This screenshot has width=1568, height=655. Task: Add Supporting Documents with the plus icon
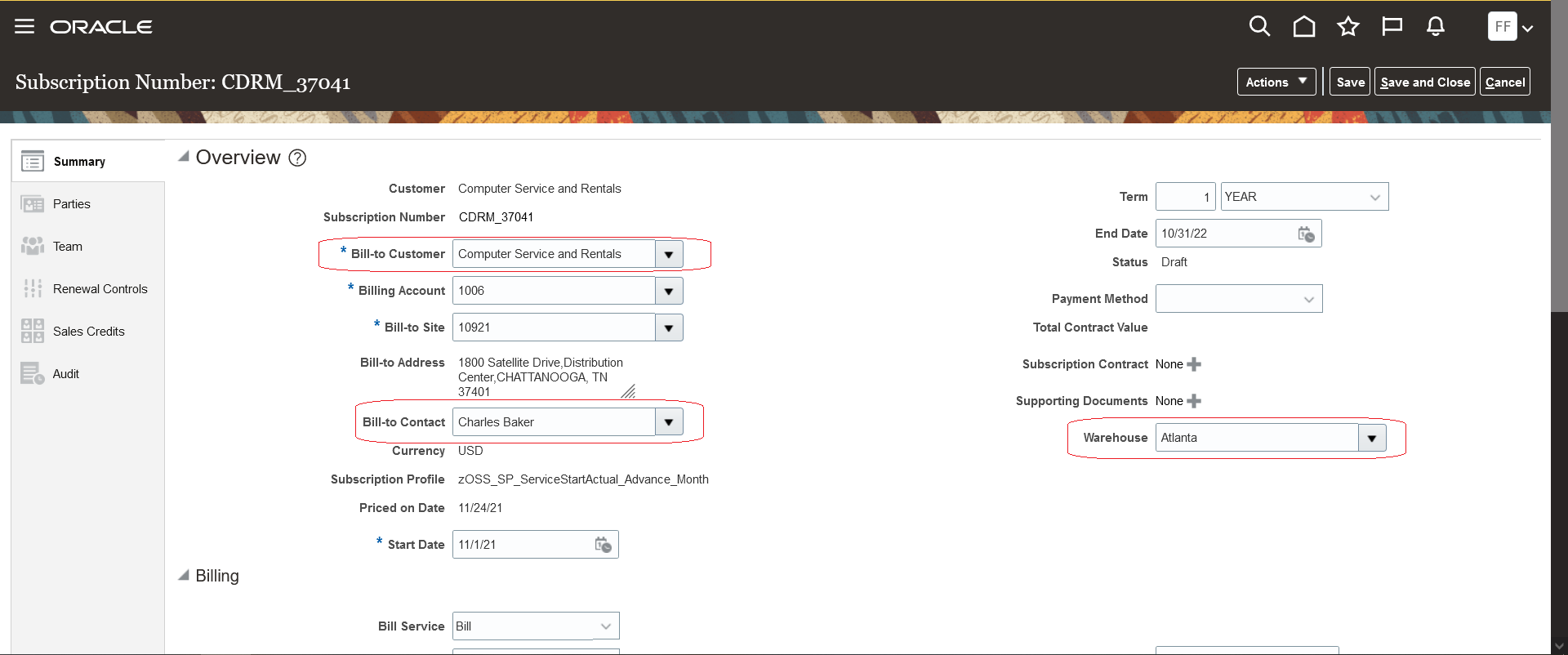(1194, 401)
